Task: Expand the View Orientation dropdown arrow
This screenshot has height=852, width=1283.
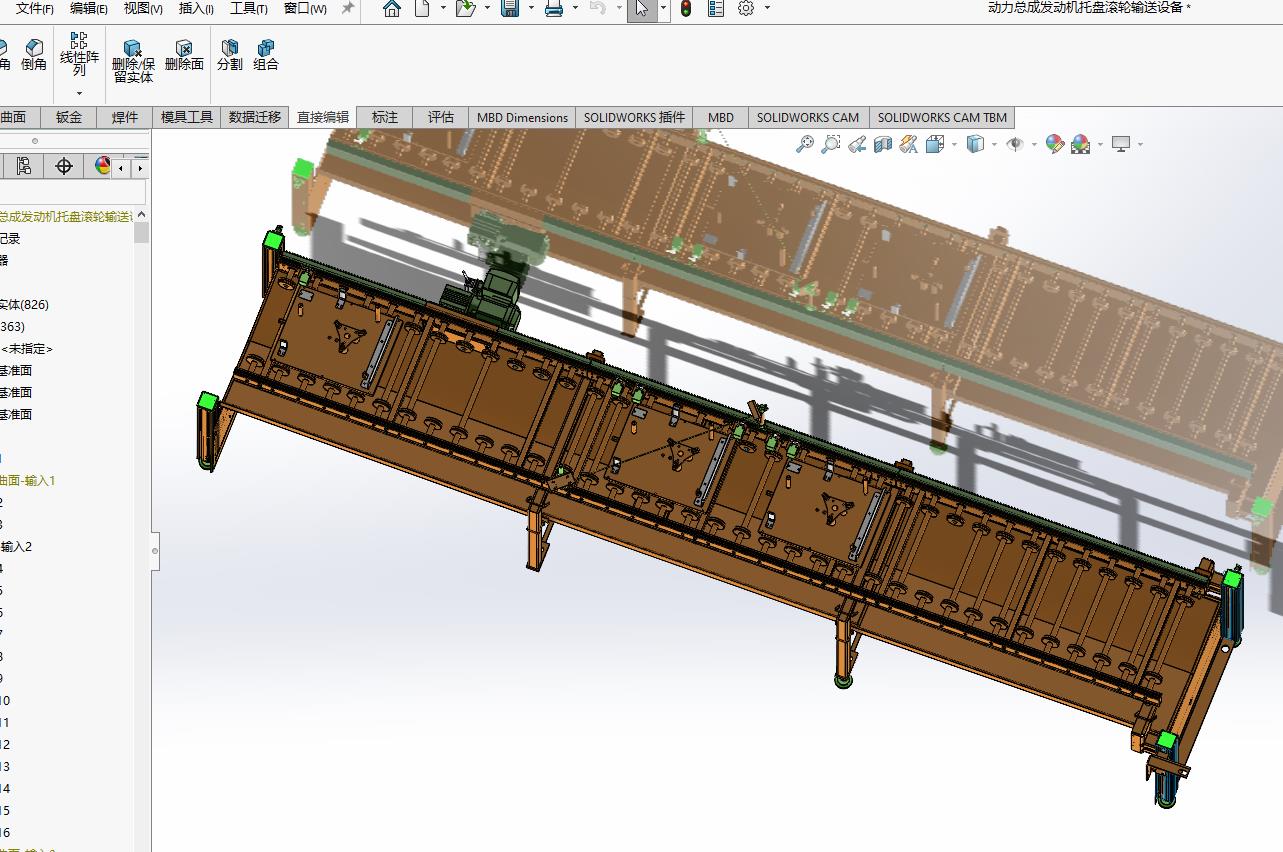Action: pyautogui.click(x=954, y=144)
